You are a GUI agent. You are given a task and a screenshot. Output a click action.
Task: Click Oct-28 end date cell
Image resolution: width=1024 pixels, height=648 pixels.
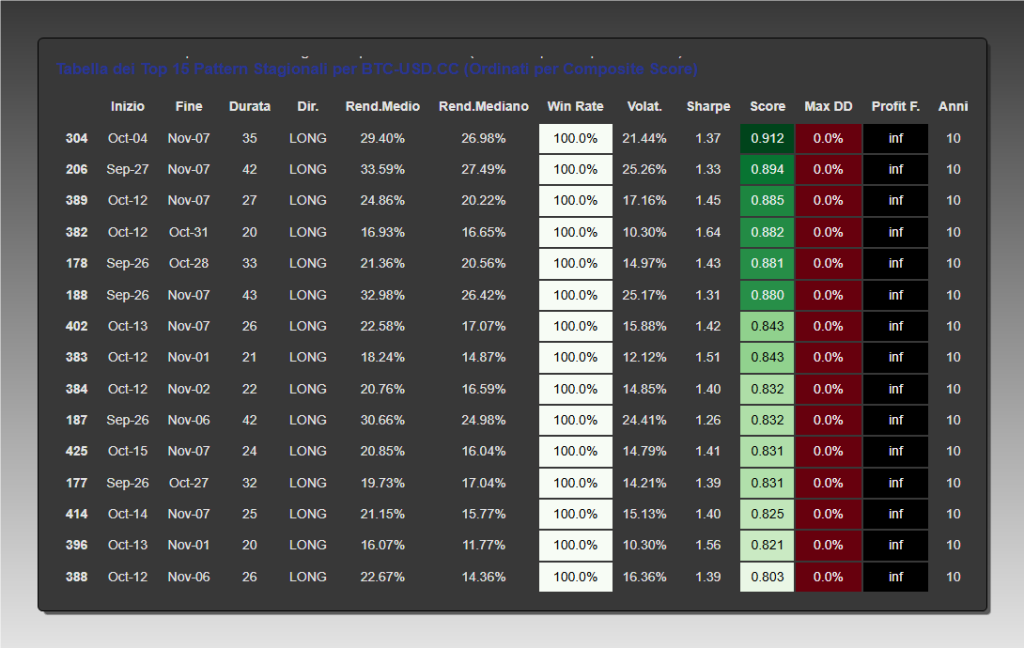pos(189,263)
